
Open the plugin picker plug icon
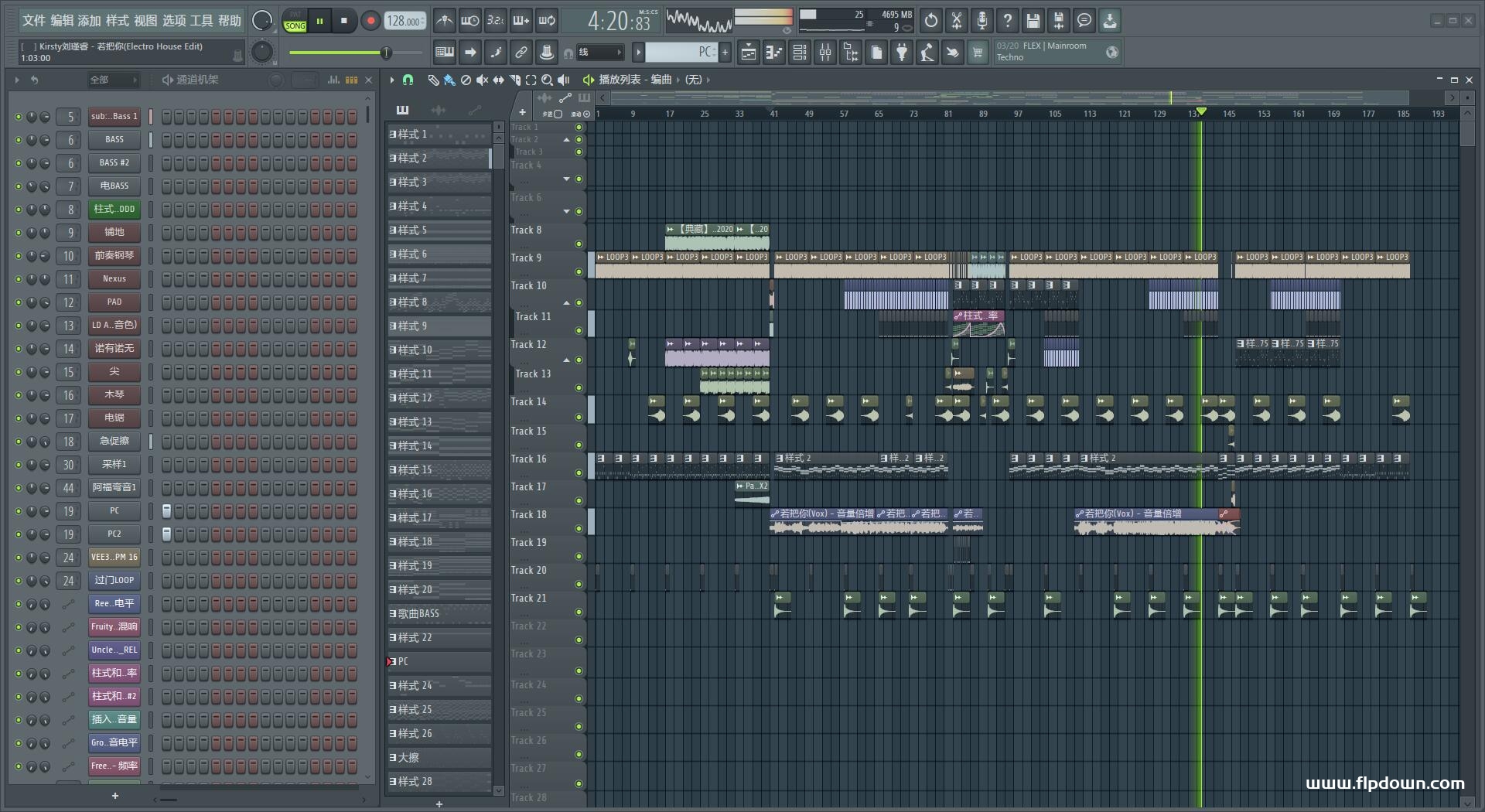click(902, 53)
